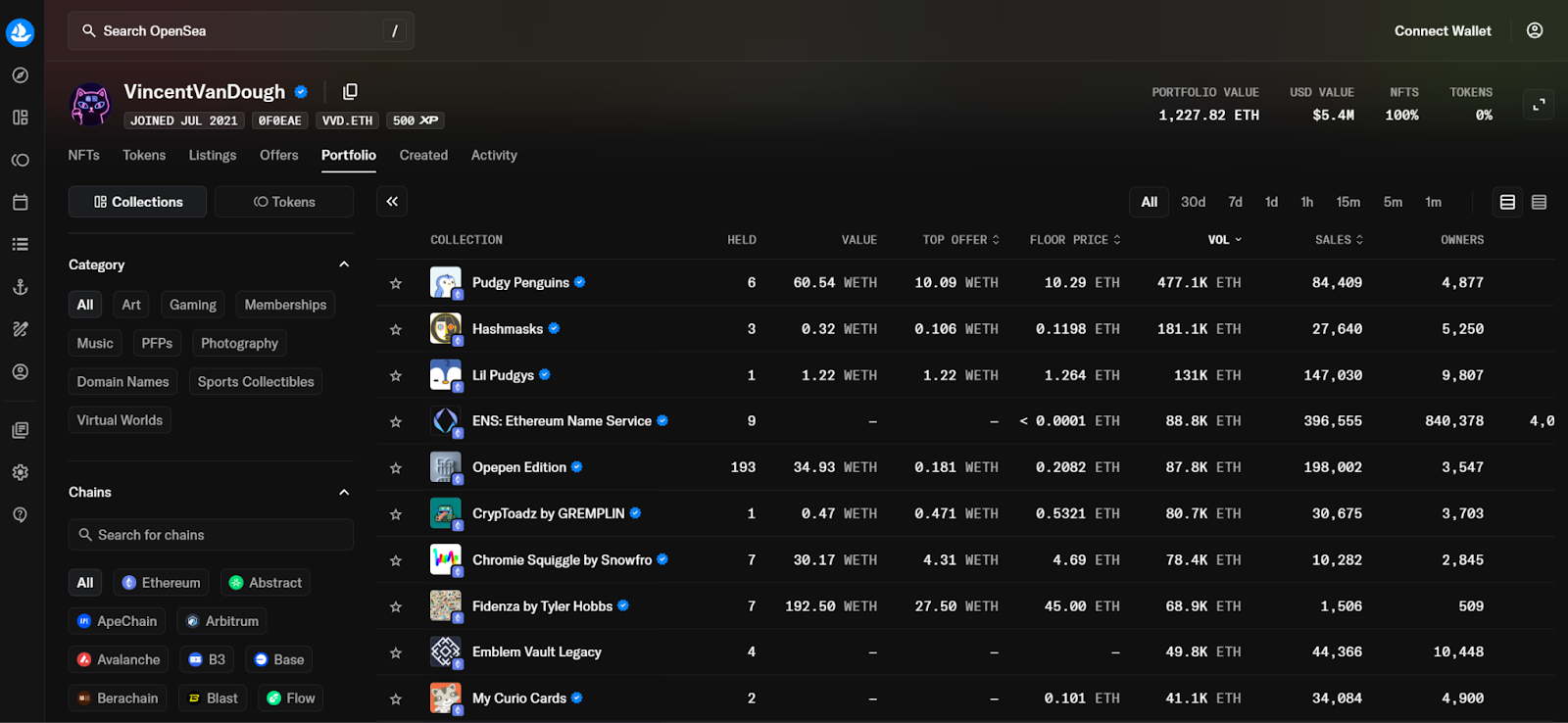Click the Connect Wallet button

[1443, 31]
